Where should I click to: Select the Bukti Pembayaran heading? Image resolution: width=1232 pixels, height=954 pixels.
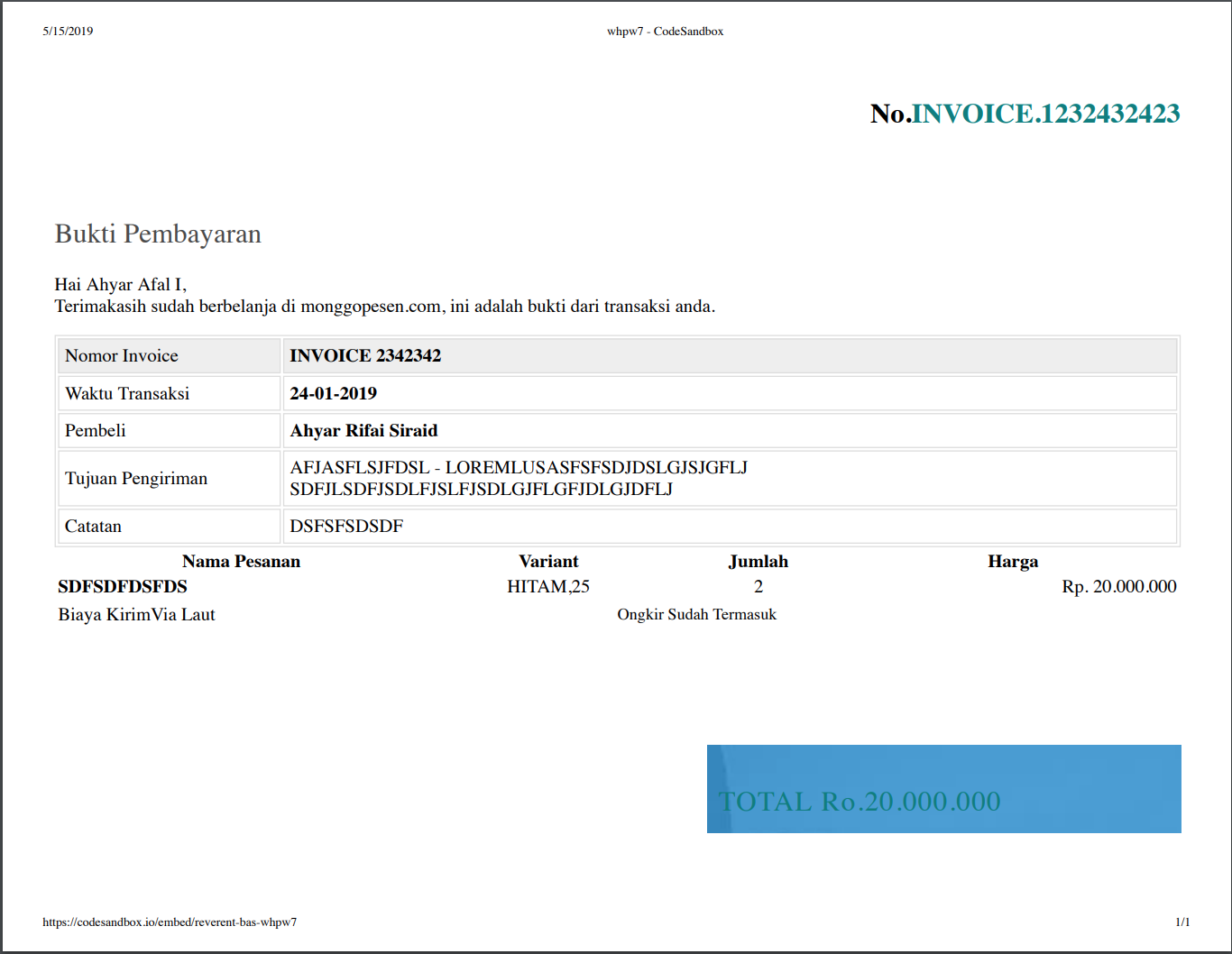[x=158, y=234]
